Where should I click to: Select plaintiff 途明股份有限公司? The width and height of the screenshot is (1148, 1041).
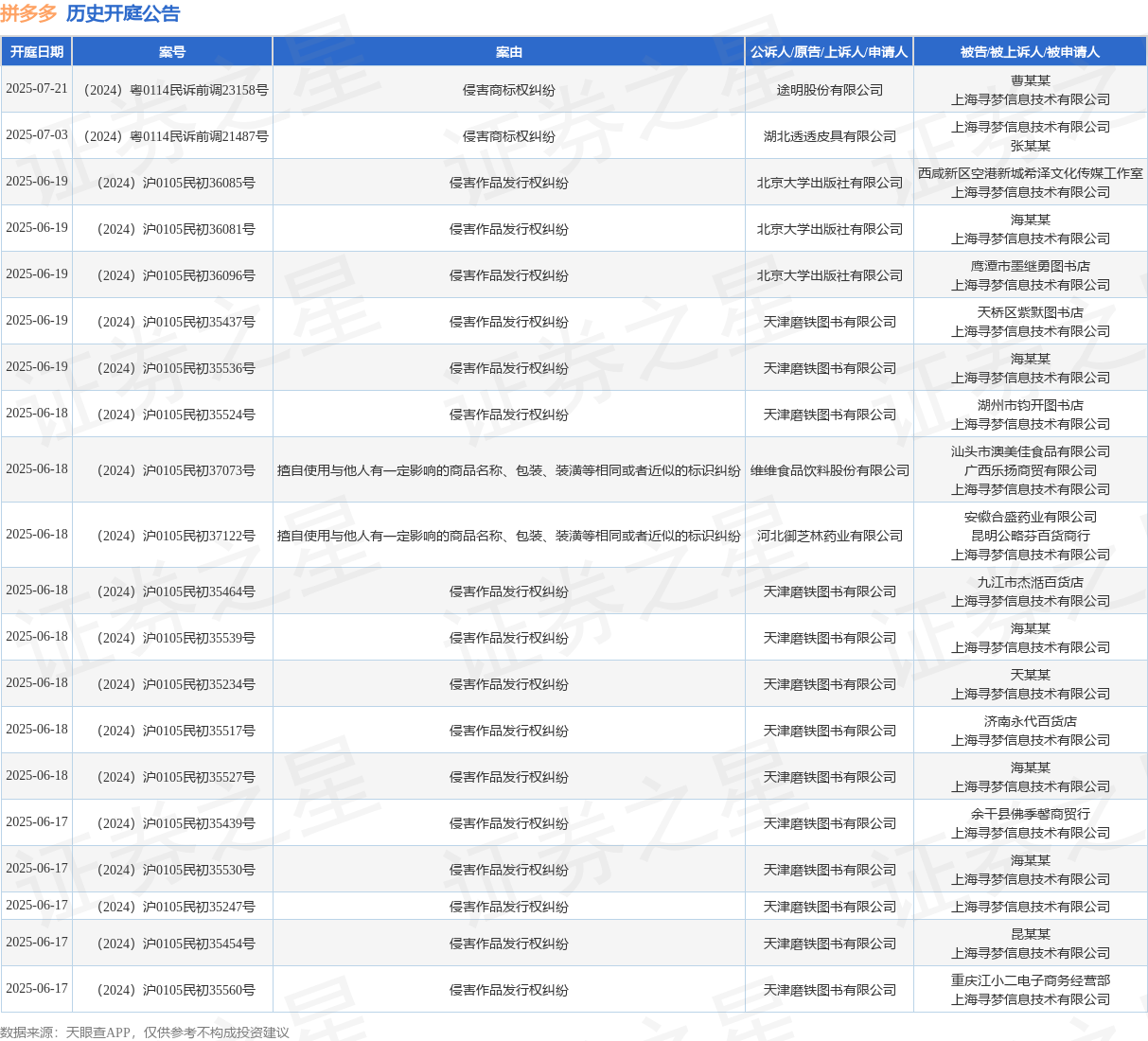830,90
